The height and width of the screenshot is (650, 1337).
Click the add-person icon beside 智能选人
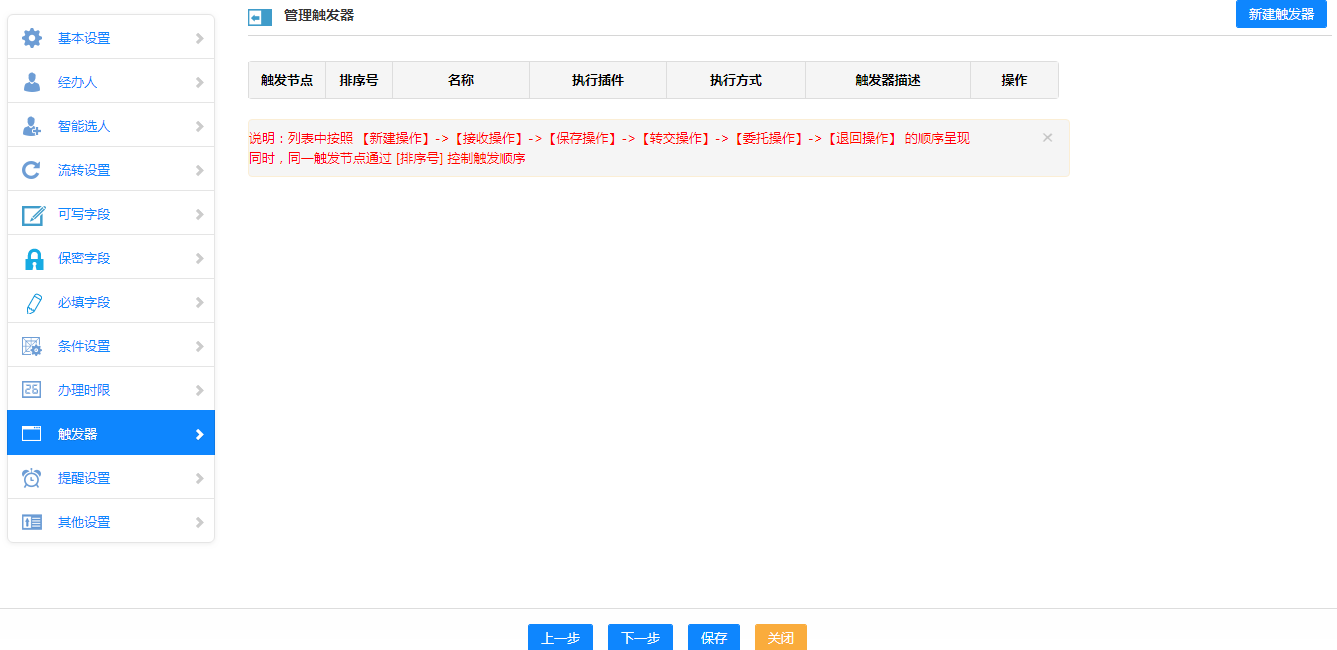coord(32,126)
